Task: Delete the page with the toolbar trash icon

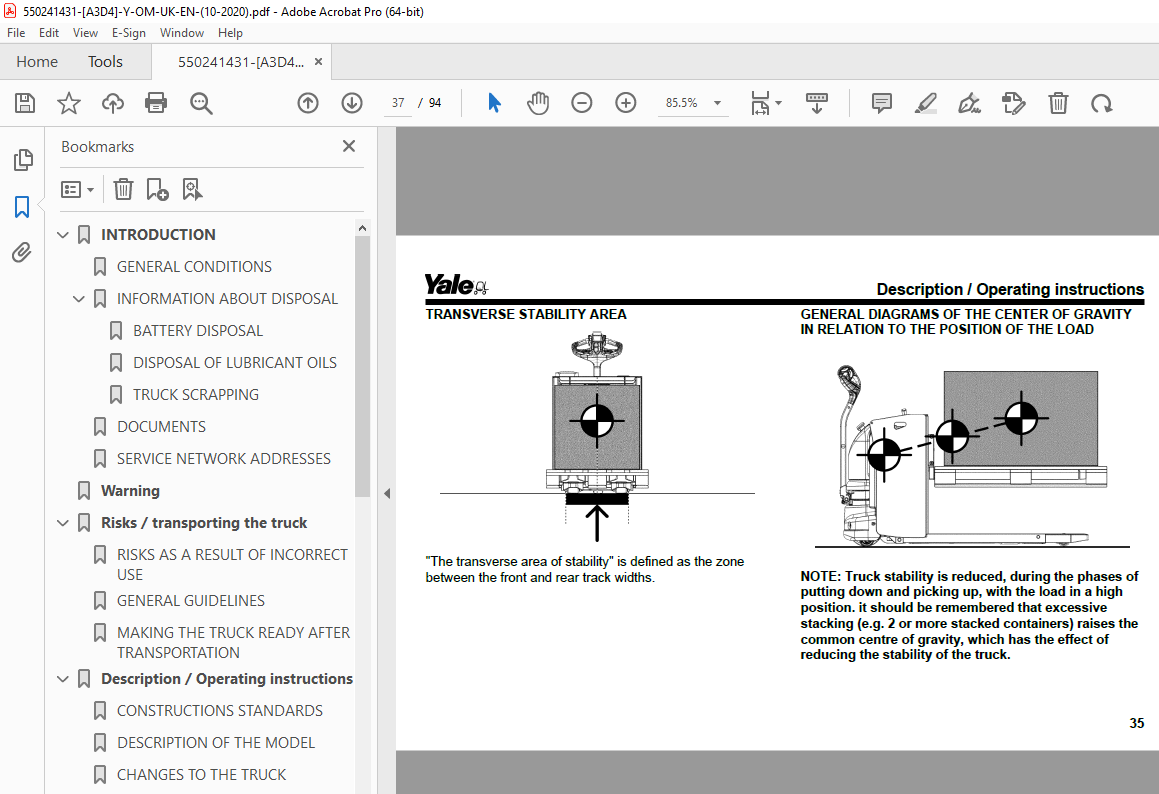Action: (x=1058, y=103)
